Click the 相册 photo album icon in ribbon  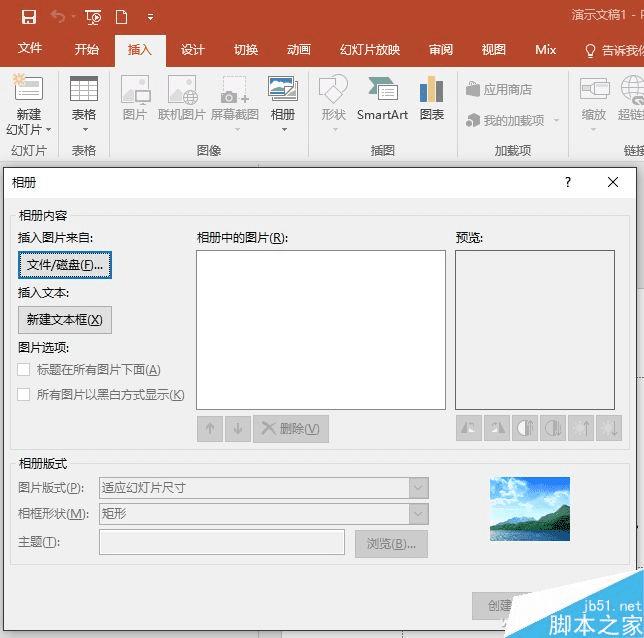[283, 89]
